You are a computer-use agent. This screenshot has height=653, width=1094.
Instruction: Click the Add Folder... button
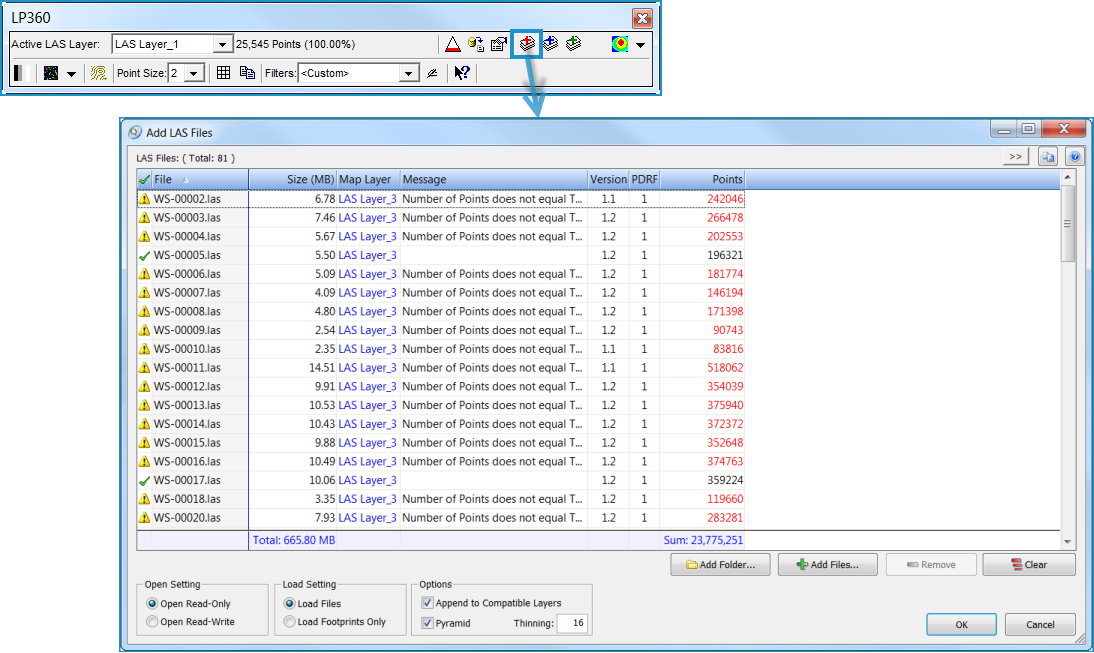[x=720, y=564]
